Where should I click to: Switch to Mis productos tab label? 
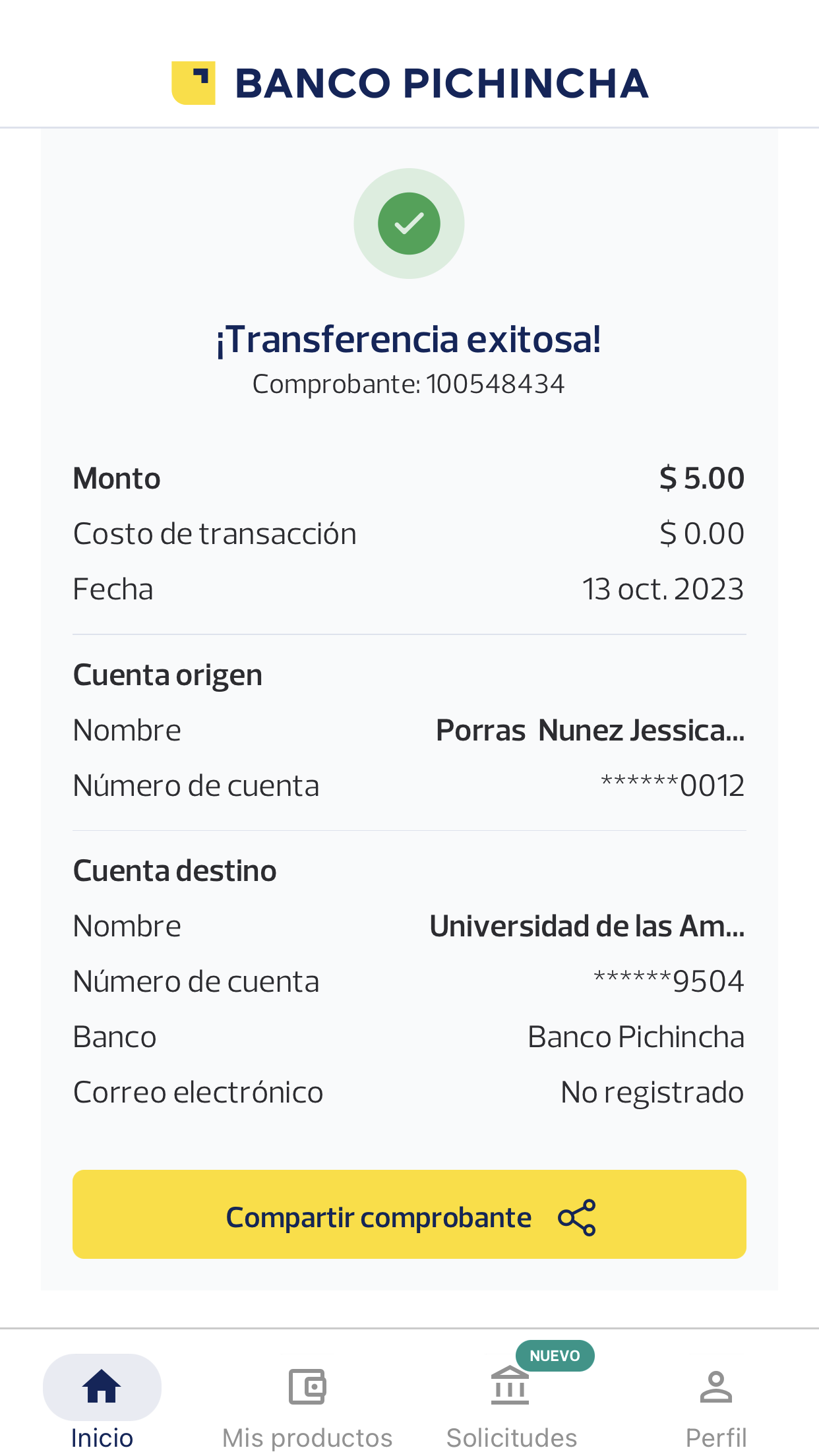point(307,1438)
